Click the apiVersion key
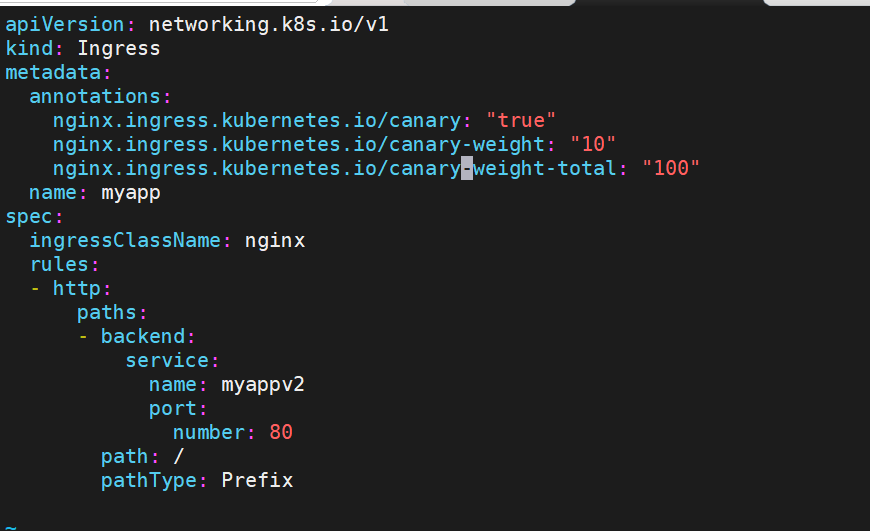Image resolution: width=870 pixels, height=531 pixels. click(64, 24)
